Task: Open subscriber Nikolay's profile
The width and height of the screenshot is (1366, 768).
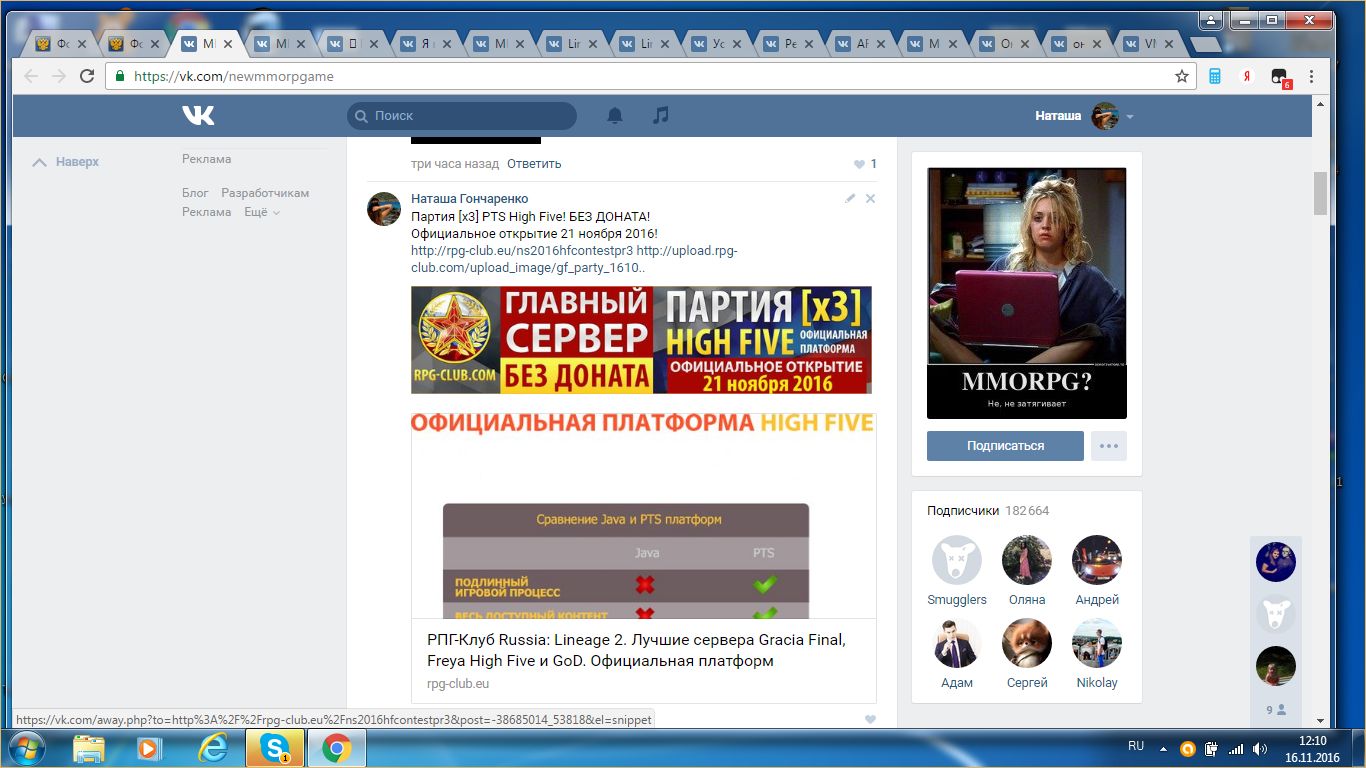Action: point(1097,653)
